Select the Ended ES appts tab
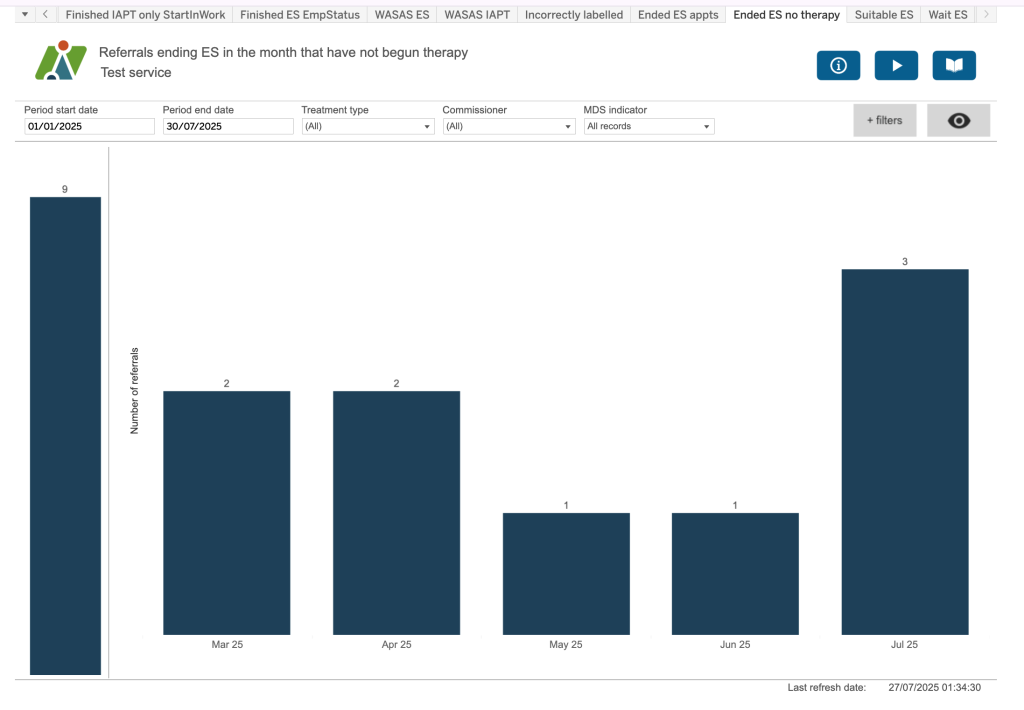Screen dimensions: 1024x710 pos(678,15)
